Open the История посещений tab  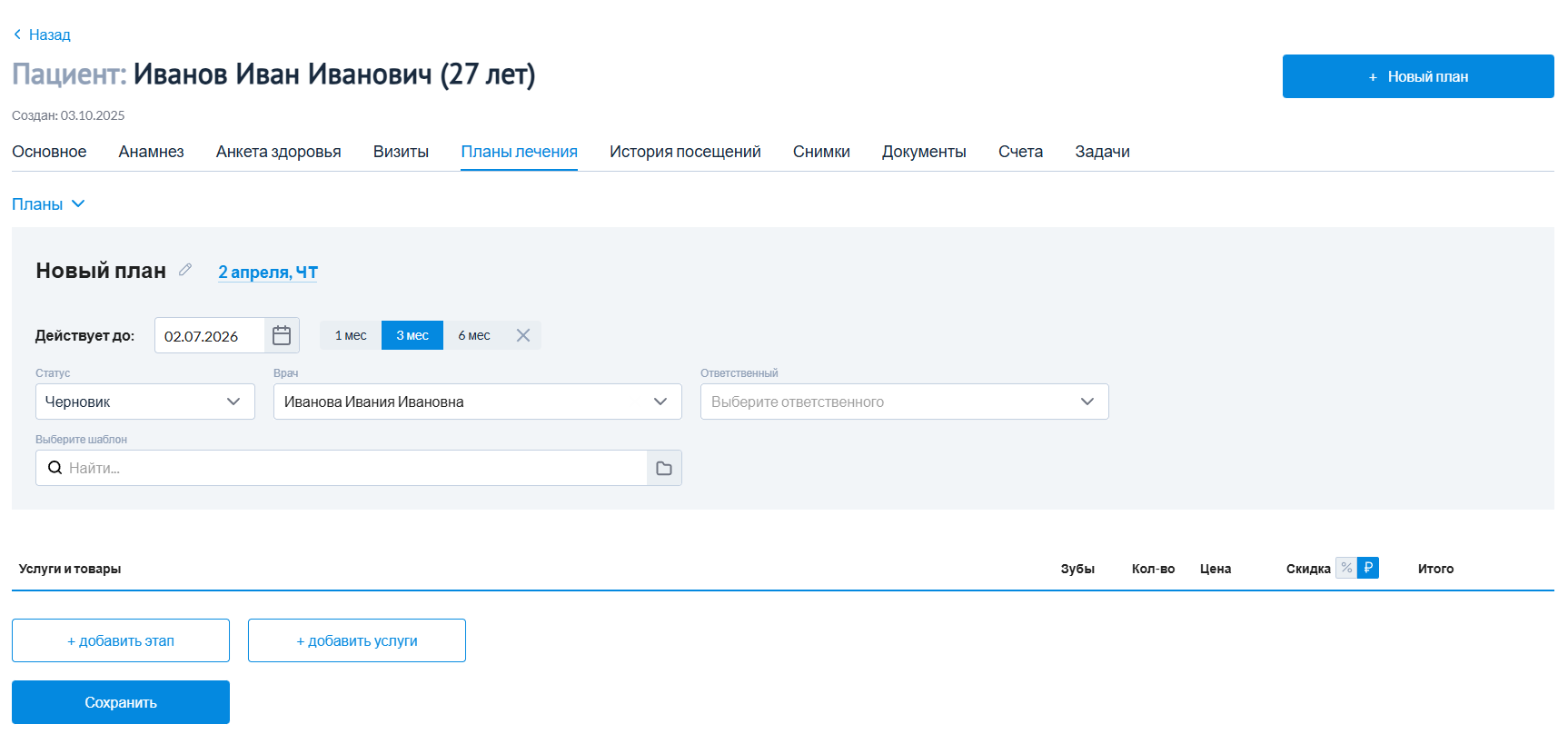pos(685,152)
